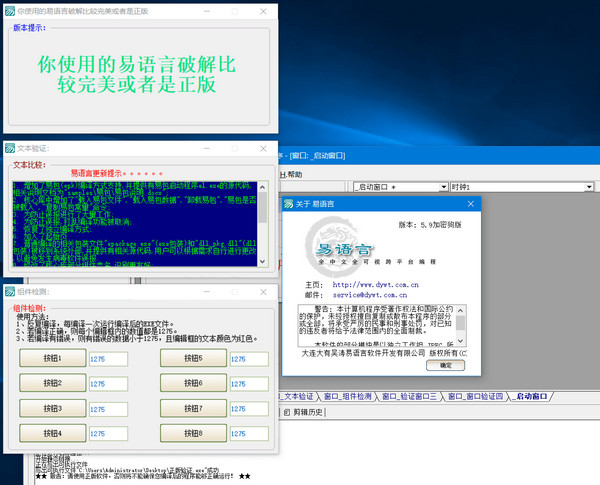The image size is (600, 485).
Task: Click the green 你使用的易语言破解比较完美 message
Action: (x=137, y=74)
